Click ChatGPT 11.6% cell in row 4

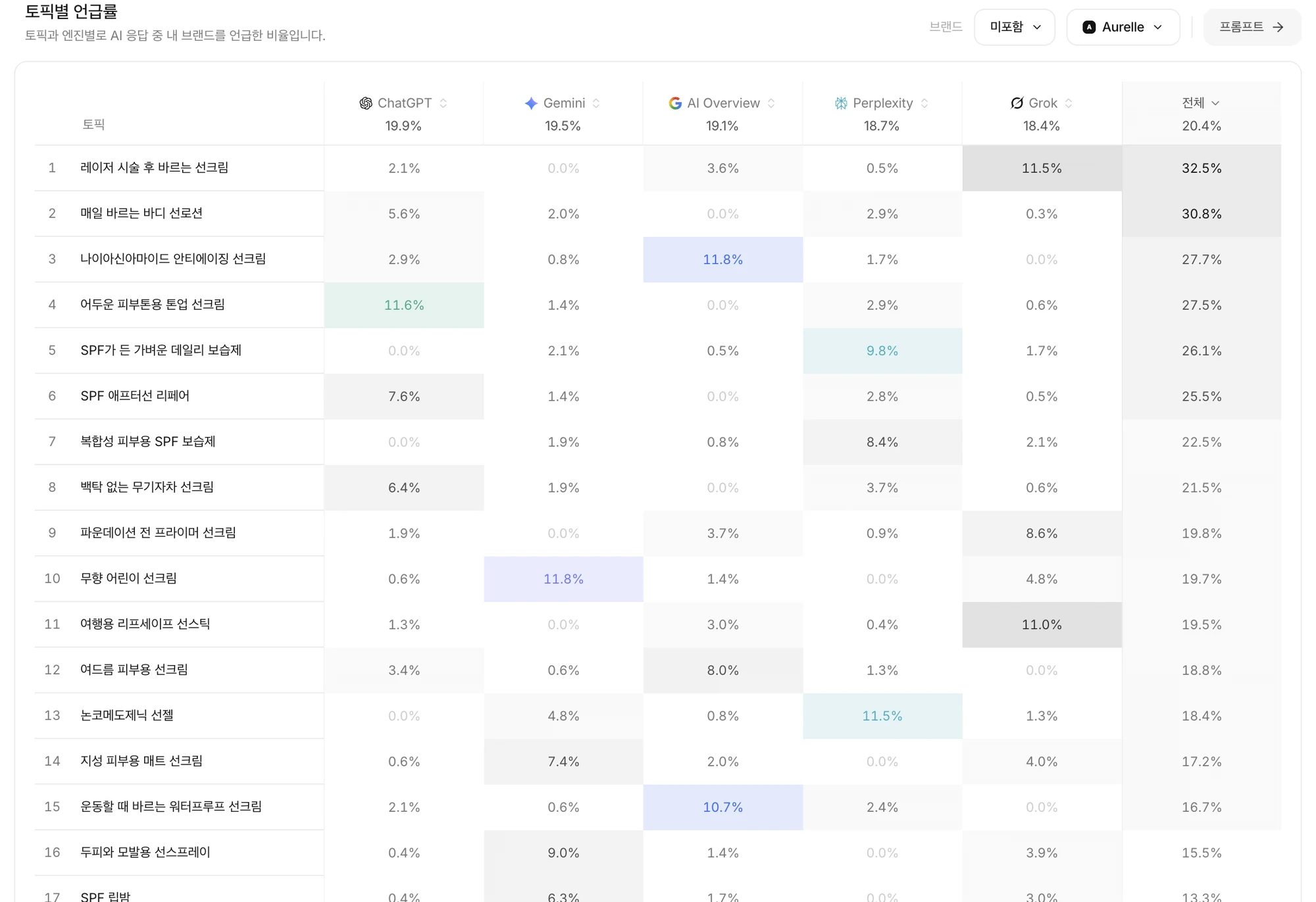[404, 305]
